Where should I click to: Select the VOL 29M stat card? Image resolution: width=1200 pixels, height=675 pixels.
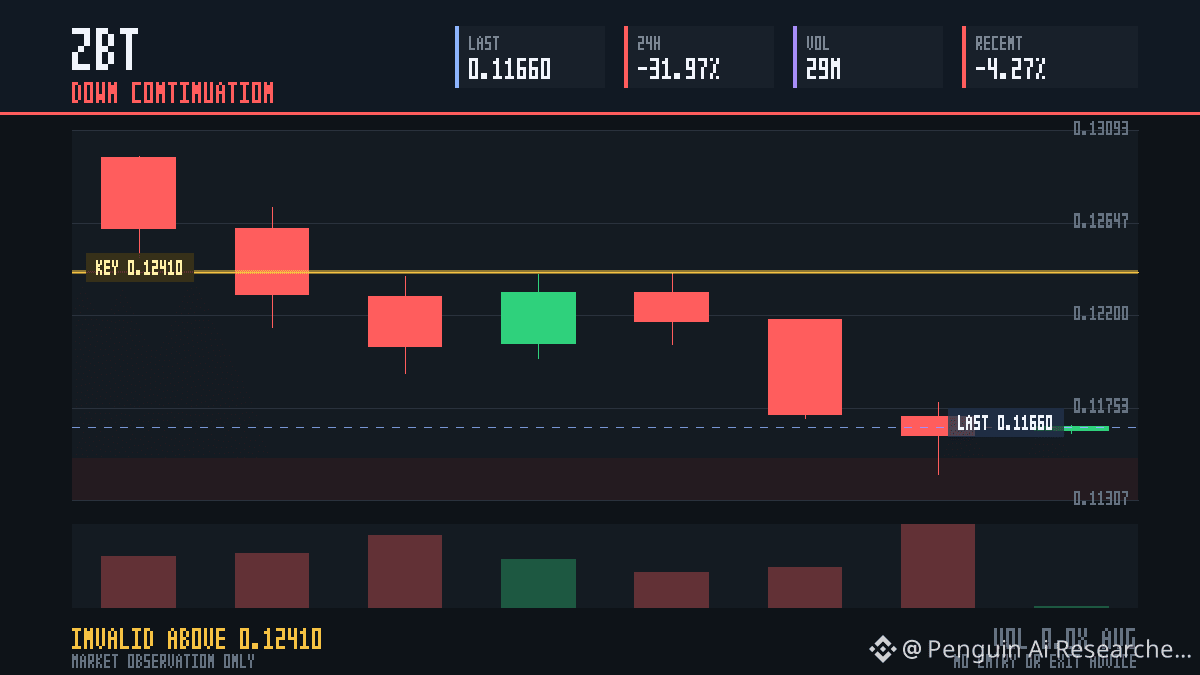(x=868, y=57)
